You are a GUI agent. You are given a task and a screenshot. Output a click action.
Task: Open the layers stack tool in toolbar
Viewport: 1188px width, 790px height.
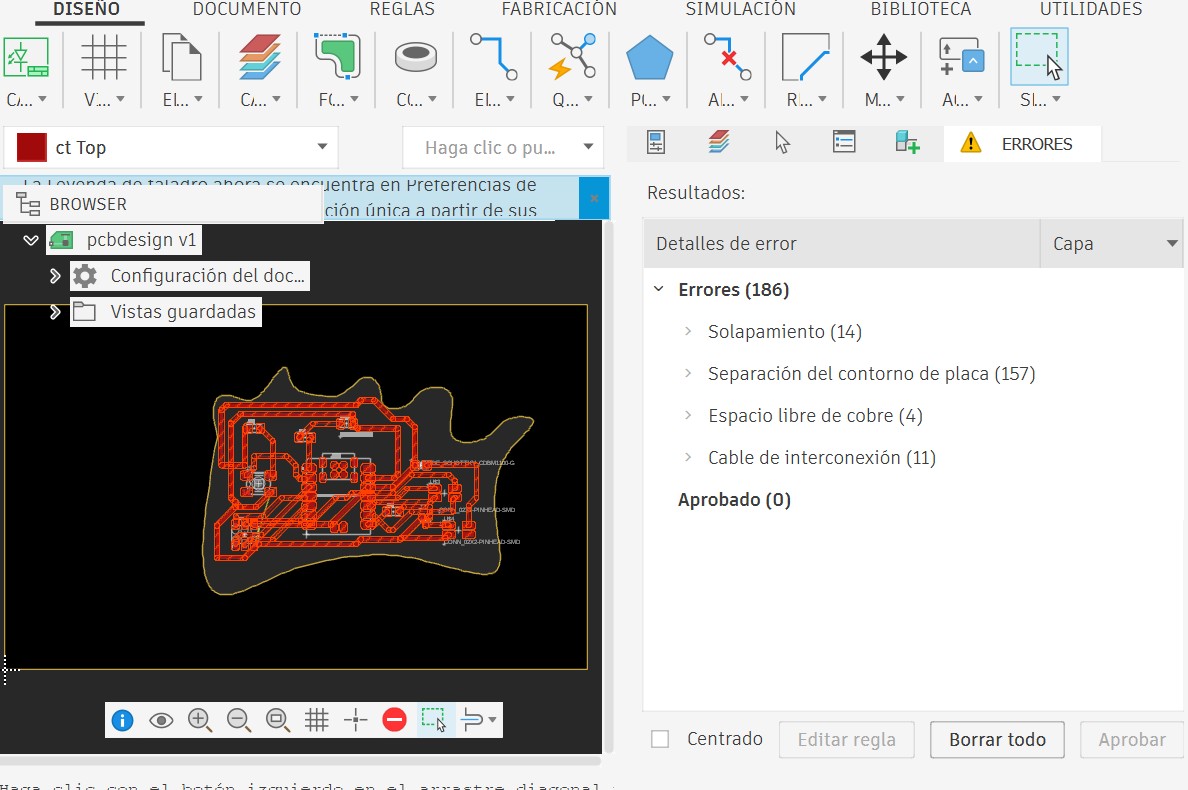coord(260,57)
